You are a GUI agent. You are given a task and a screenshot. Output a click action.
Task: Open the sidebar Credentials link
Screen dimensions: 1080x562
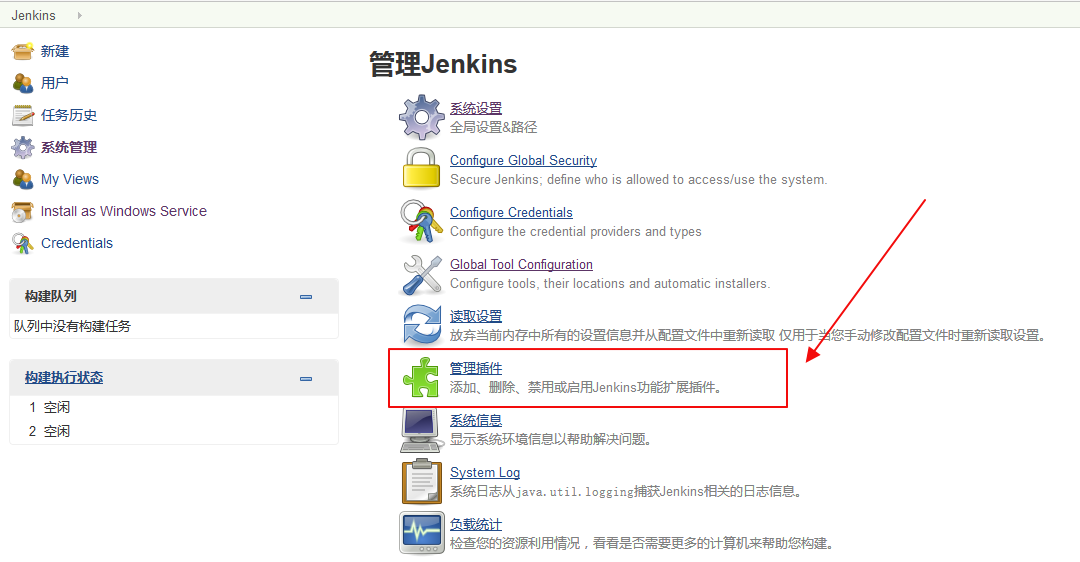76,243
